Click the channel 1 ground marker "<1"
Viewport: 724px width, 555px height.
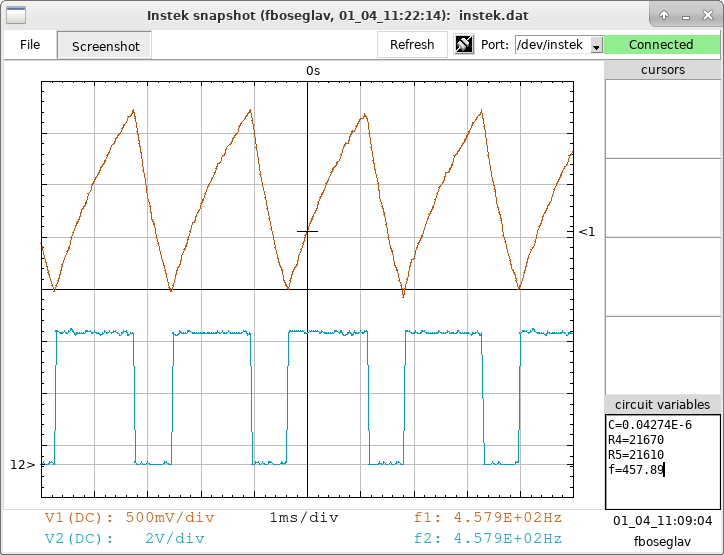pyautogui.click(x=587, y=232)
